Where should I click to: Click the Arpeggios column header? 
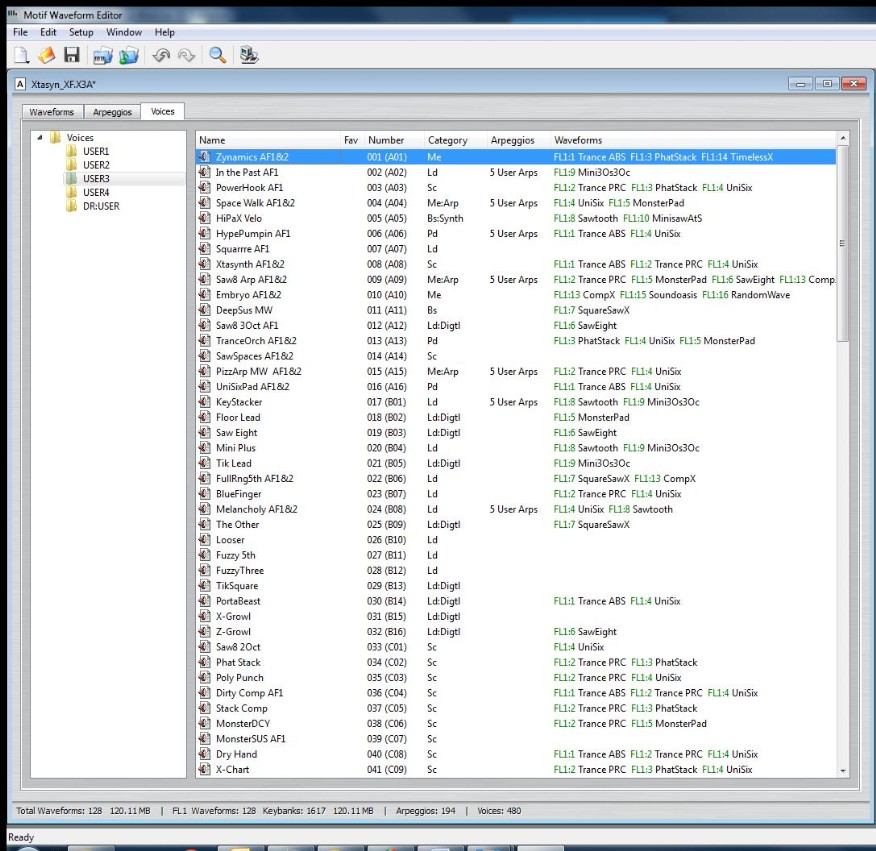518,140
